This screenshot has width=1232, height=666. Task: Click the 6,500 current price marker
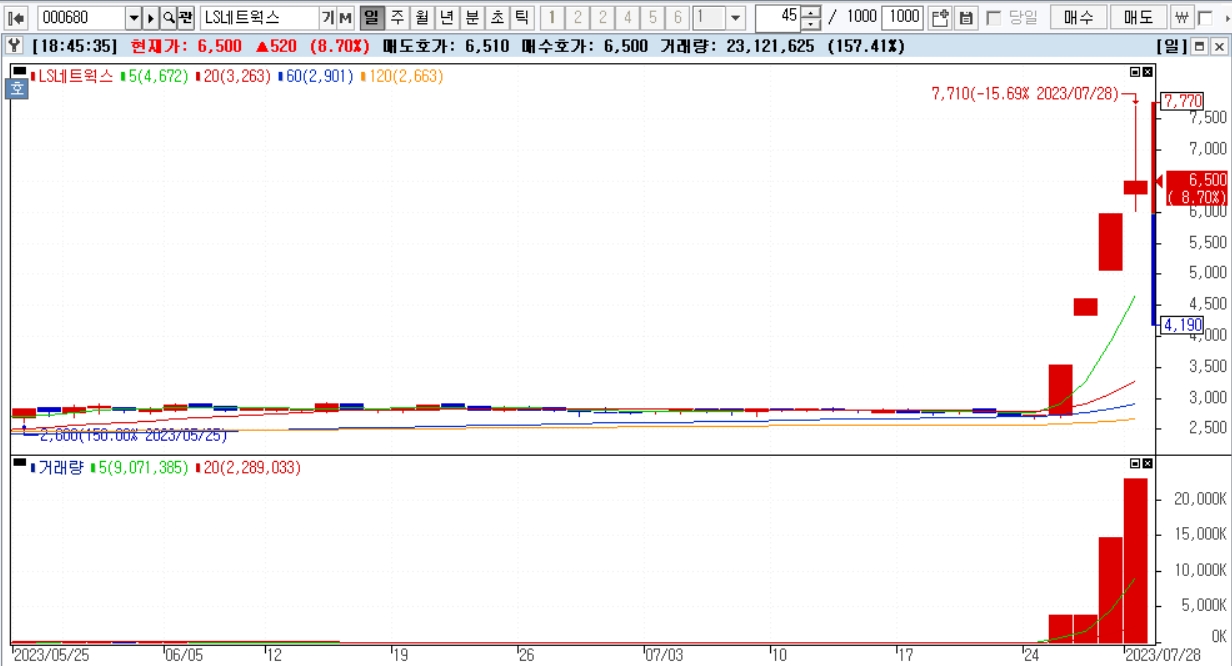[1196, 188]
